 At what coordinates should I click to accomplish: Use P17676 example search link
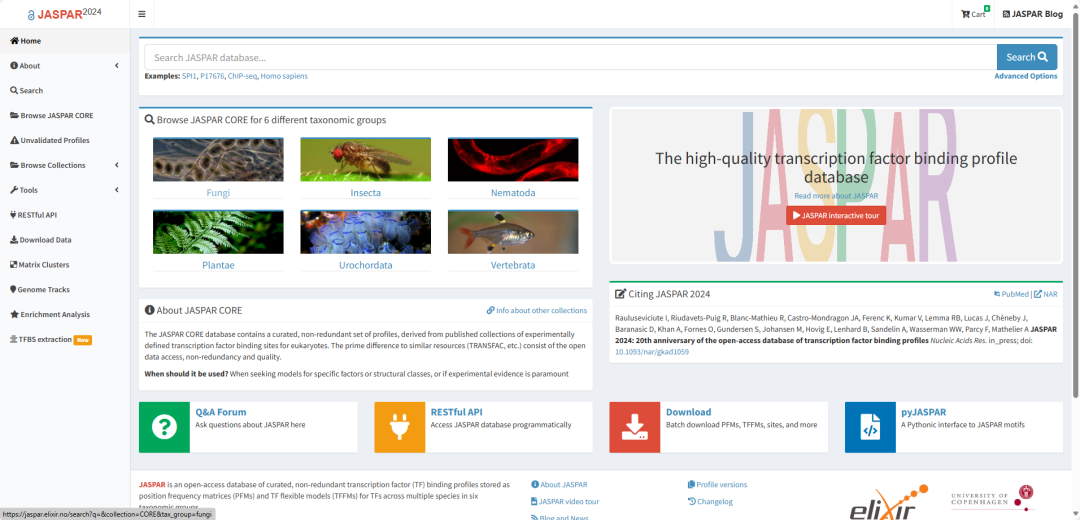point(212,76)
